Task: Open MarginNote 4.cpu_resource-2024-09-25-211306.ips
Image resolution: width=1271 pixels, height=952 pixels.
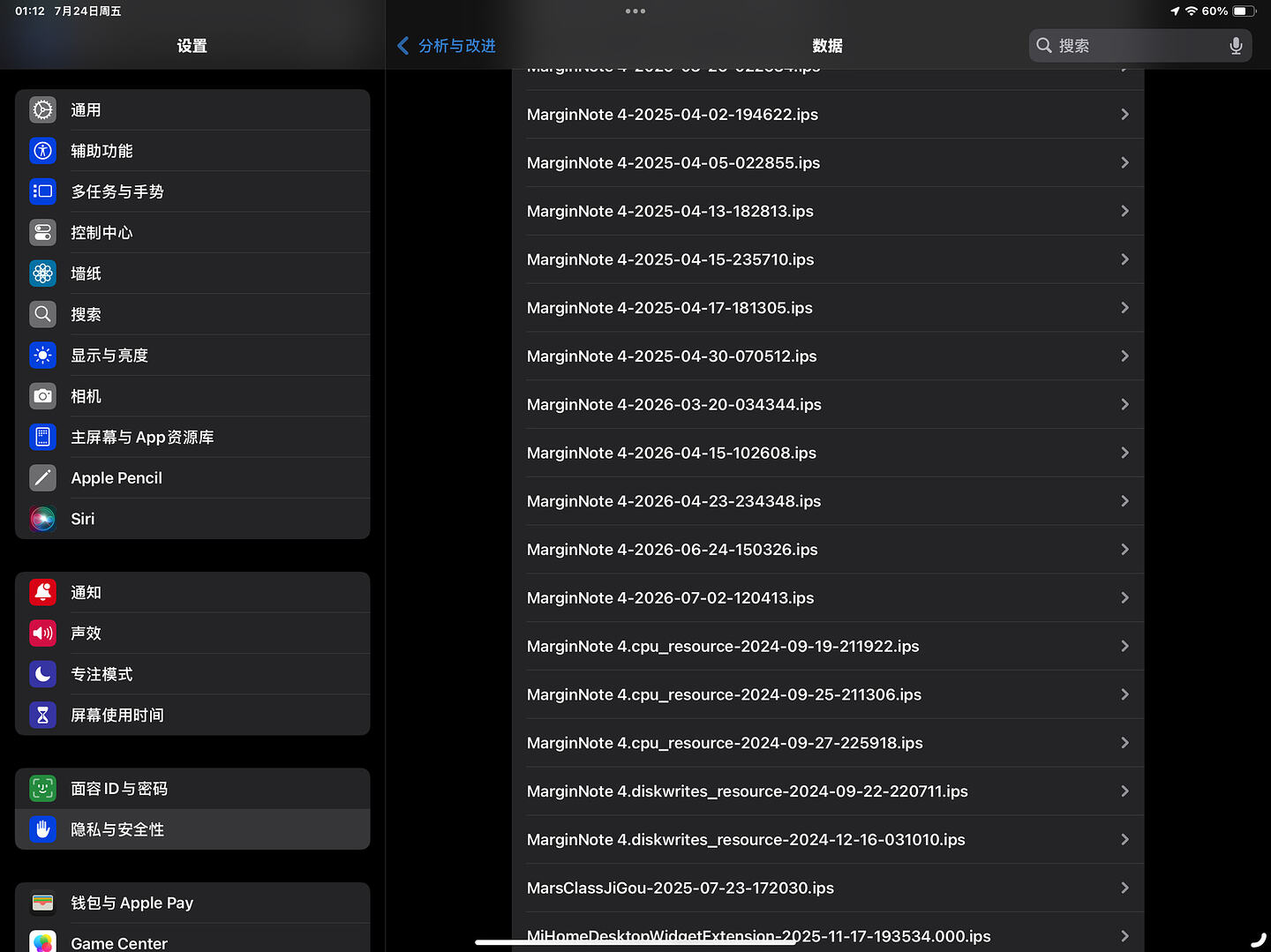Action: [x=828, y=695]
